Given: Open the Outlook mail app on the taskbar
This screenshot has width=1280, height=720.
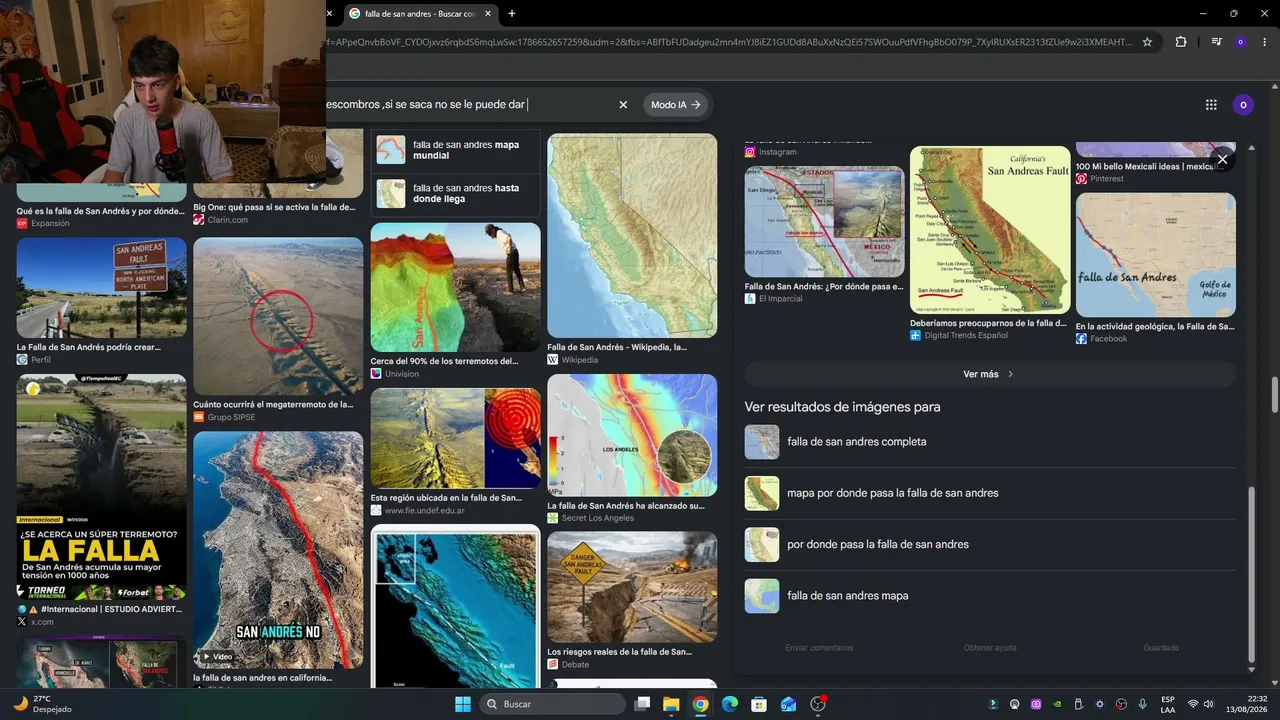Looking at the screenshot, I should [x=788, y=704].
